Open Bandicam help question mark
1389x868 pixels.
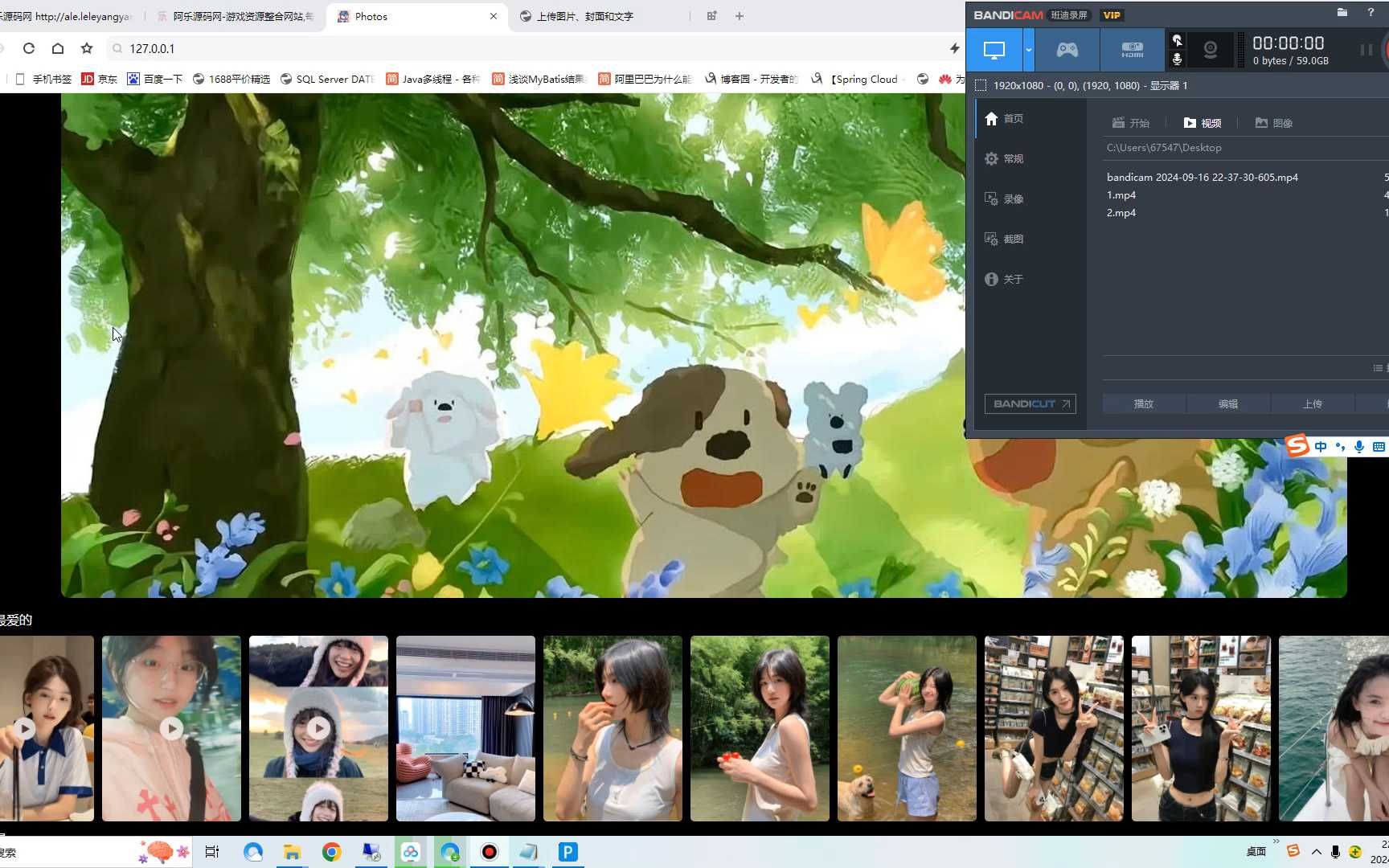click(1371, 12)
